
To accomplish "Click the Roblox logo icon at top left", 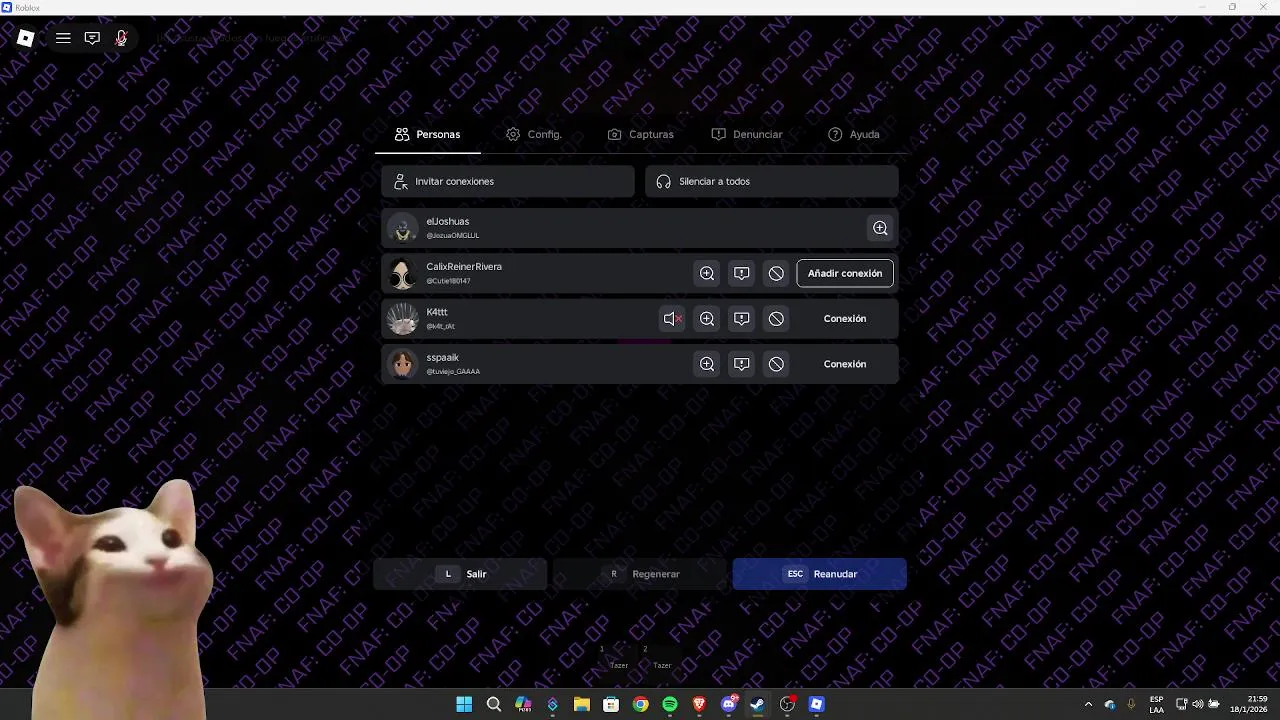I will [x=26, y=38].
